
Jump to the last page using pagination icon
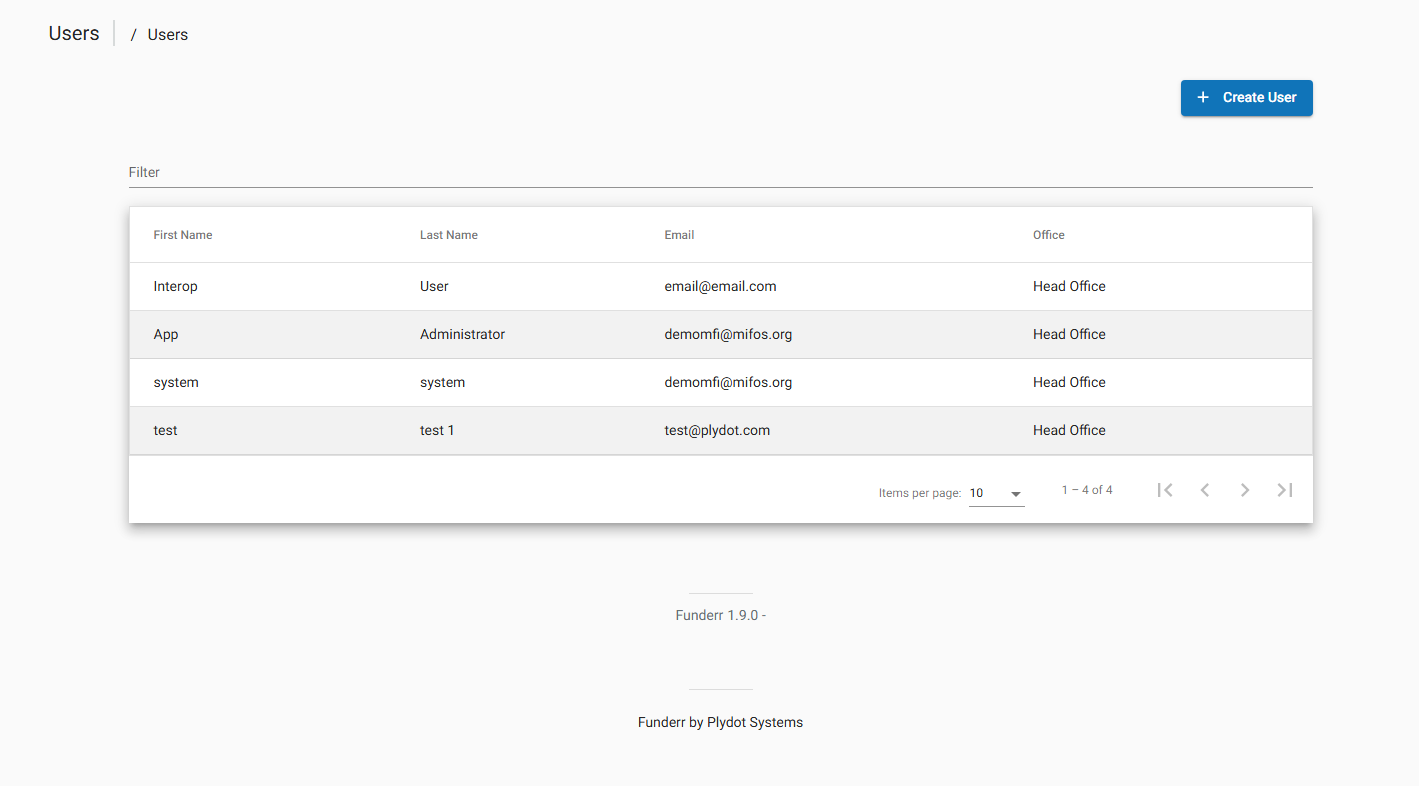(x=1285, y=489)
